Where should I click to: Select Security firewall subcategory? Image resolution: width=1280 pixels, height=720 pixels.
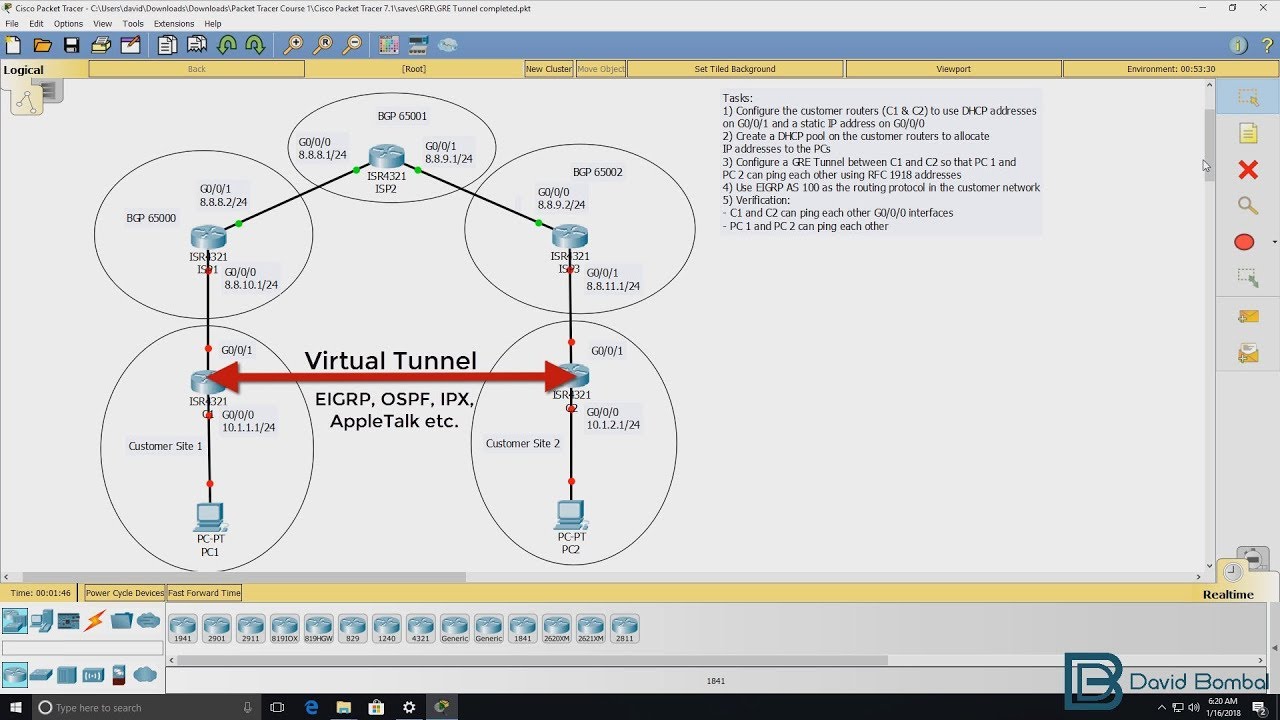click(119, 675)
